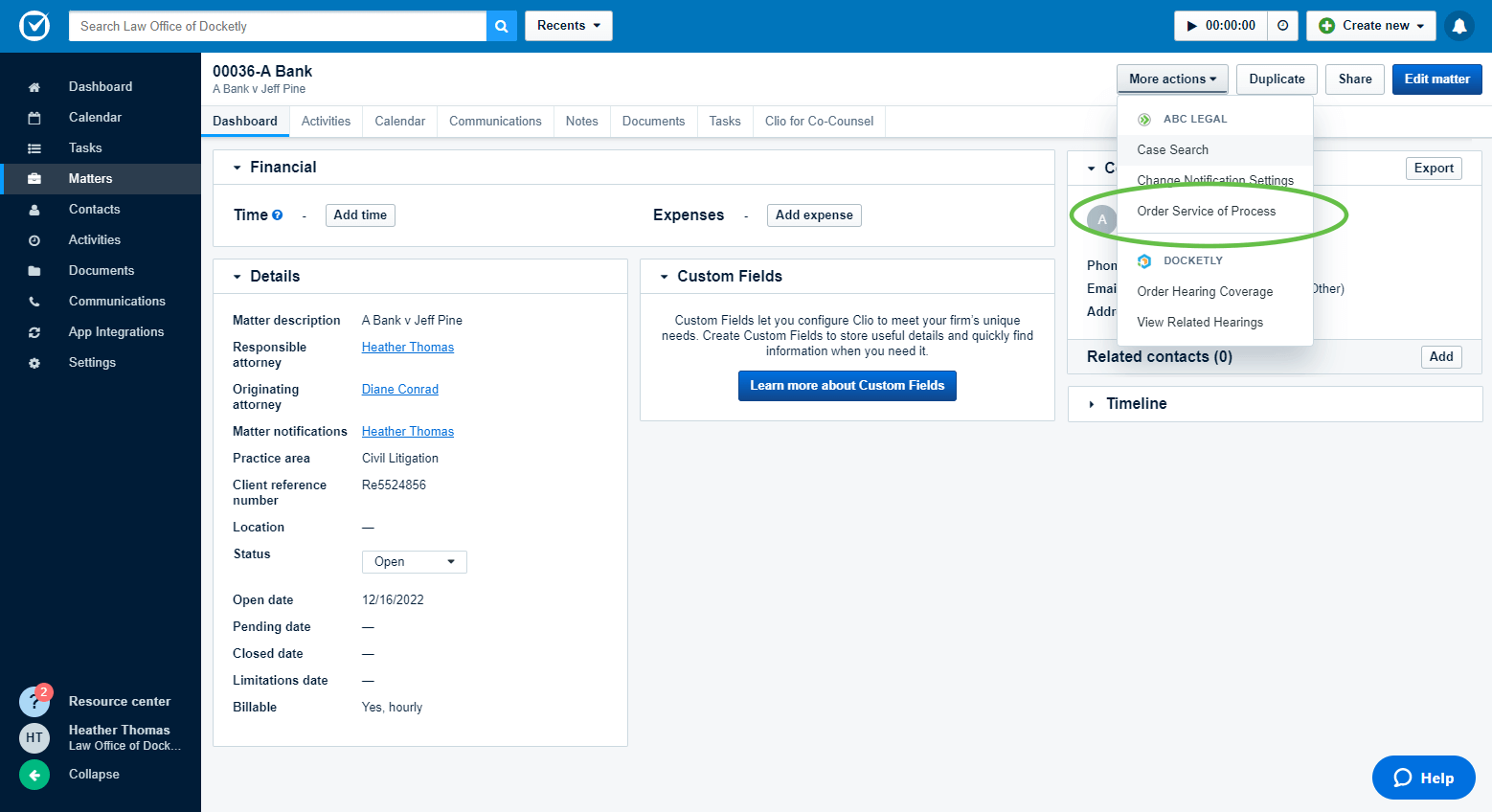The height and width of the screenshot is (812, 1492).
Task: Open the Status Open dropdown
Action: tap(415, 562)
